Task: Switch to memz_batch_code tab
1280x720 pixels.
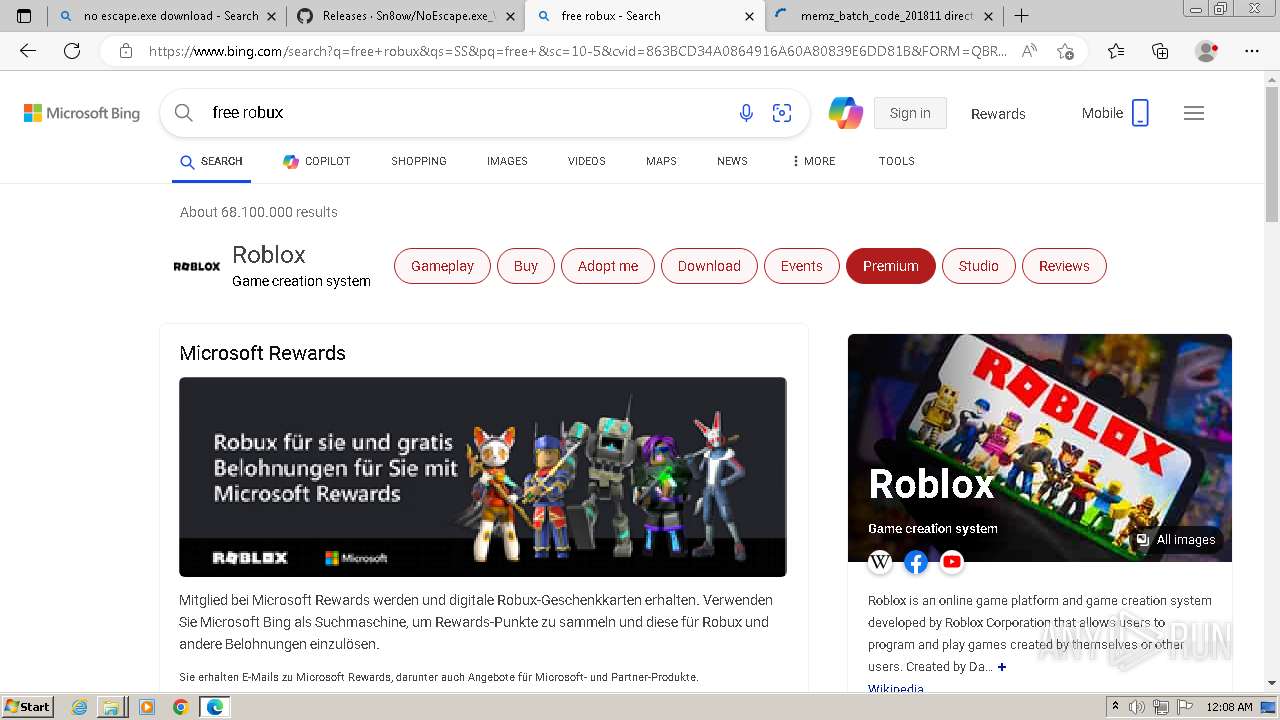Action: (x=886, y=16)
